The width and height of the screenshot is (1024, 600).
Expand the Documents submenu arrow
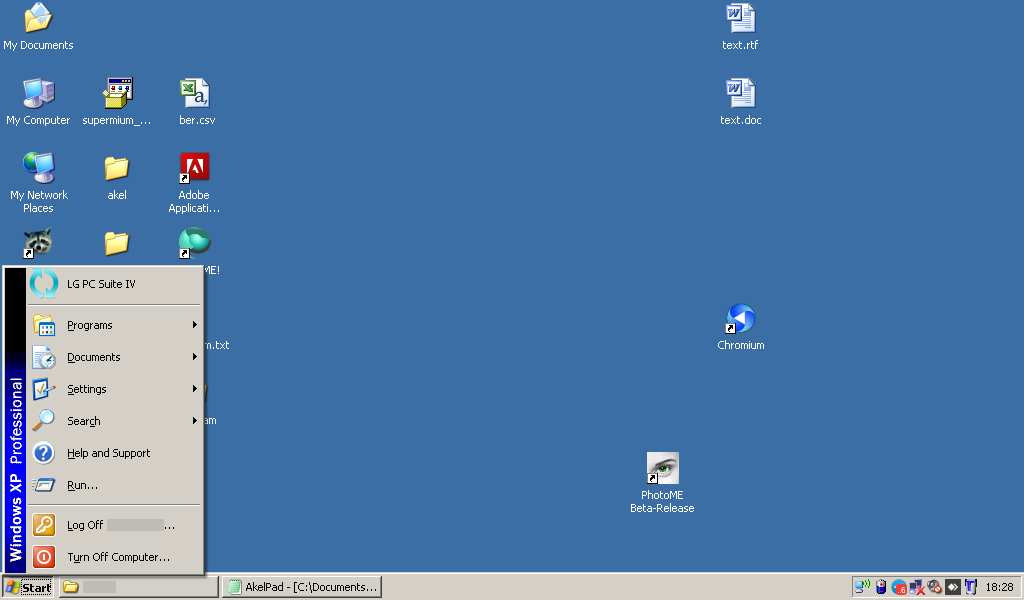pyautogui.click(x=195, y=356)
